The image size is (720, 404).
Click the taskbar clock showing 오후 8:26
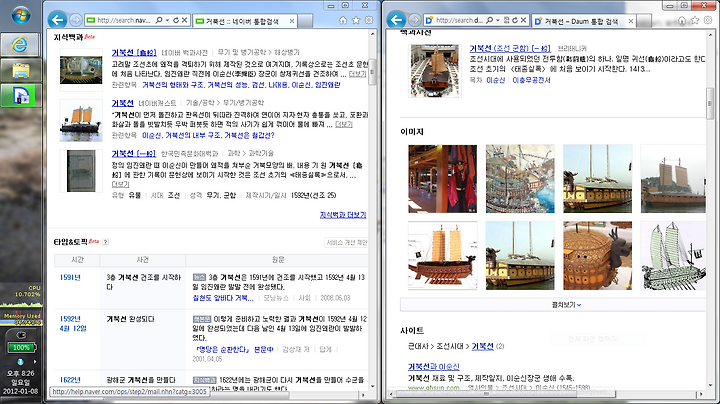(21, 373)
